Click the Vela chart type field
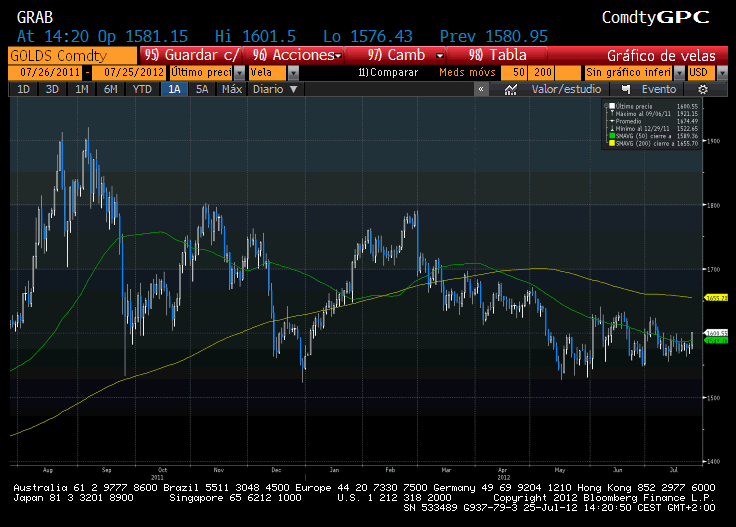 pos(268,73)
